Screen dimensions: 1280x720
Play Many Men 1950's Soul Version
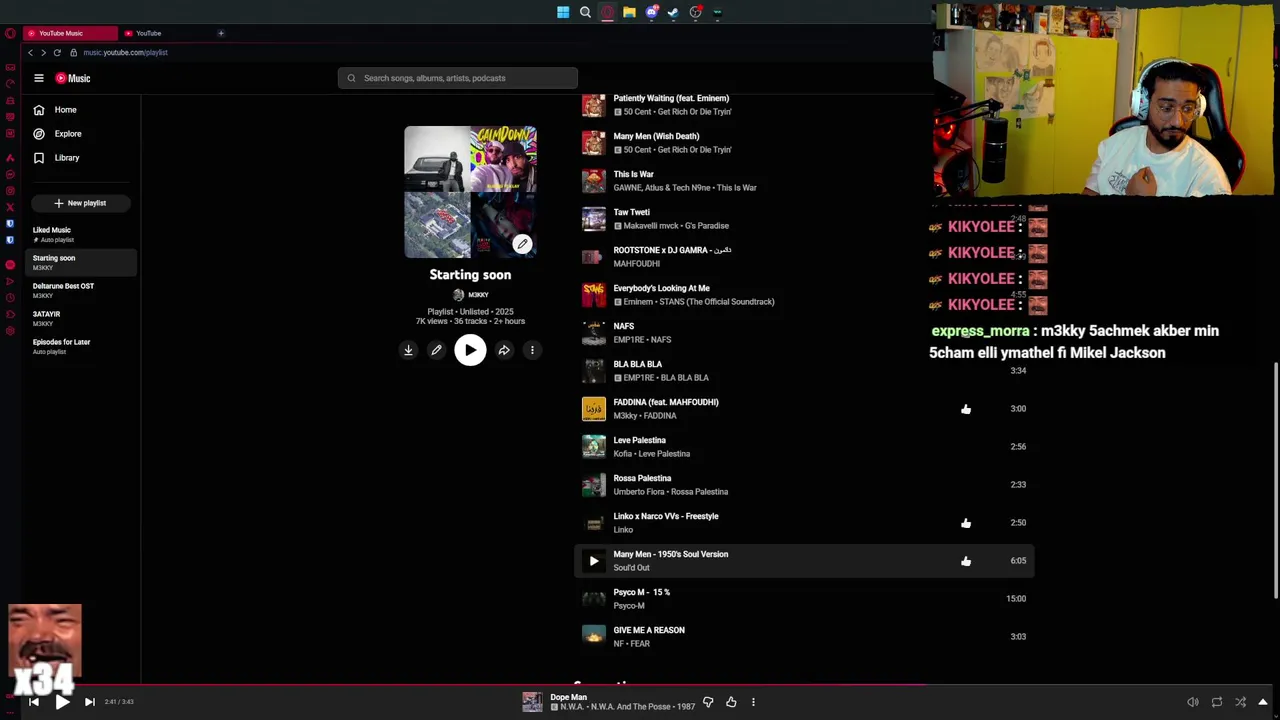click(x=594, y=561)
